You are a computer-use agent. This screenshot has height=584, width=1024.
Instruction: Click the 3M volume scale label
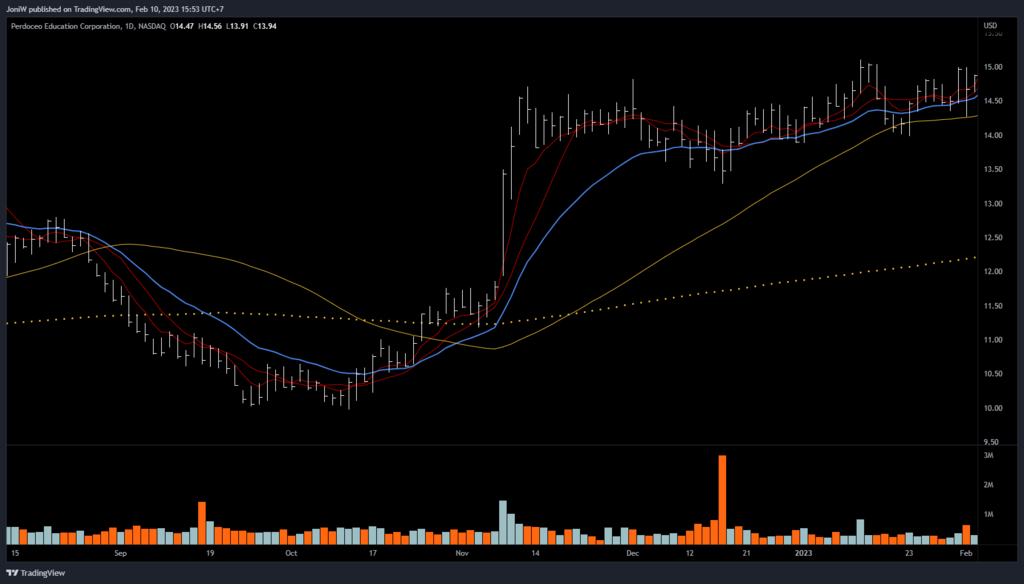pos(988,456)
